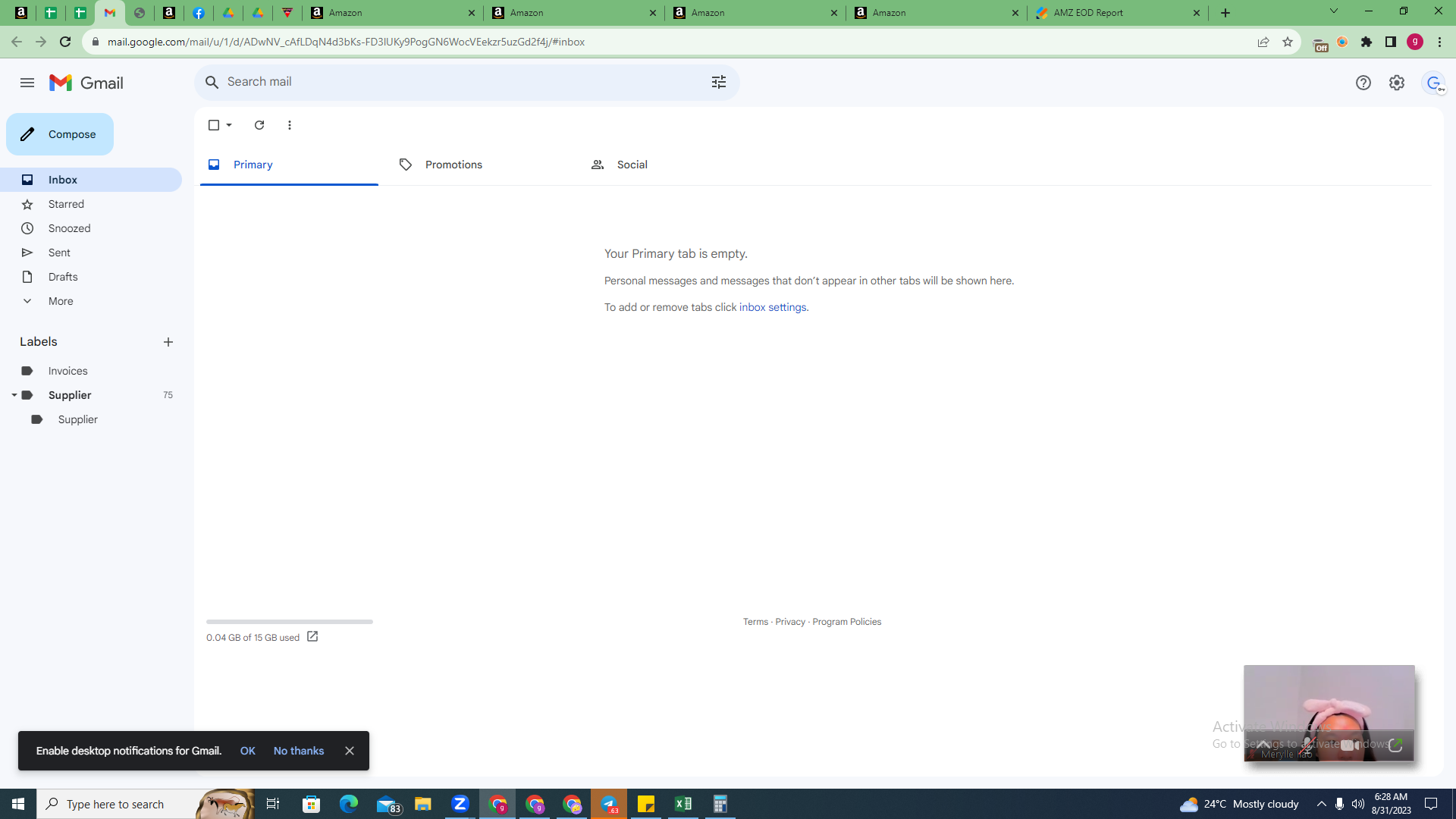The image size is (1456, 819).
Task: Open the Gmail main menu hamburger icon
Action: [x=27, y=83]
